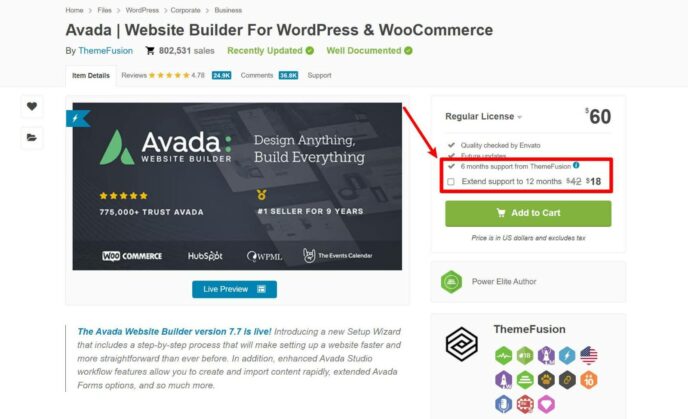Go to WordPress in the breadcrumb

coord(142,10)
